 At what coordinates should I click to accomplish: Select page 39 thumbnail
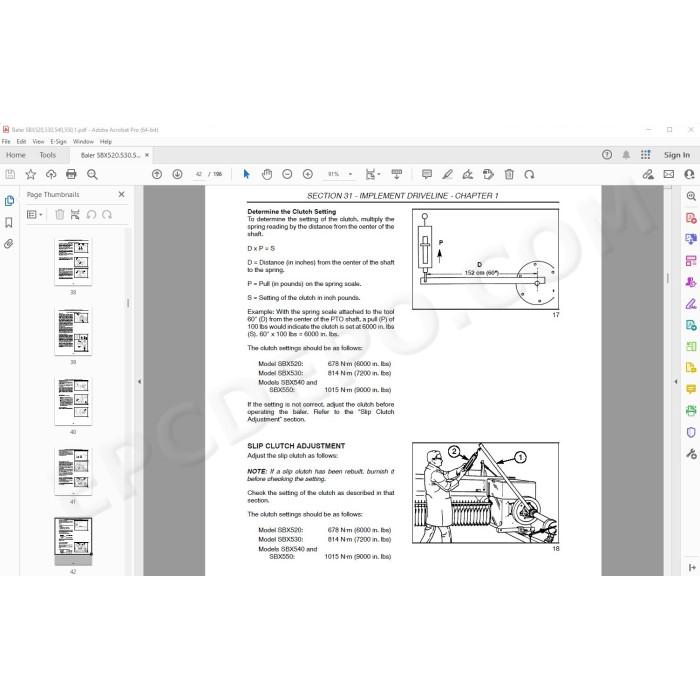[73, 332]
